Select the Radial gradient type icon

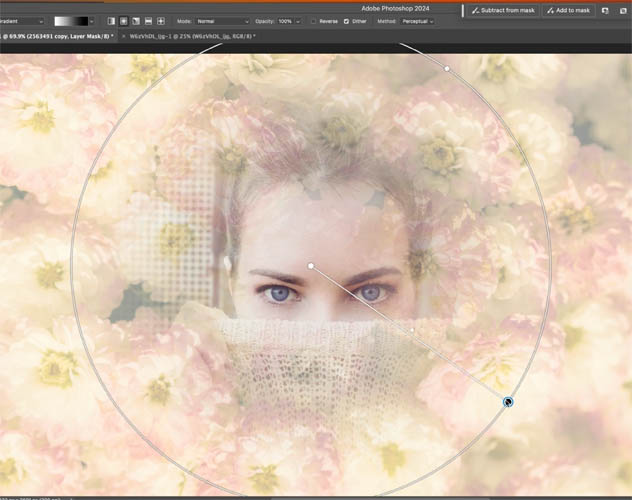click(x=124, y=21)
